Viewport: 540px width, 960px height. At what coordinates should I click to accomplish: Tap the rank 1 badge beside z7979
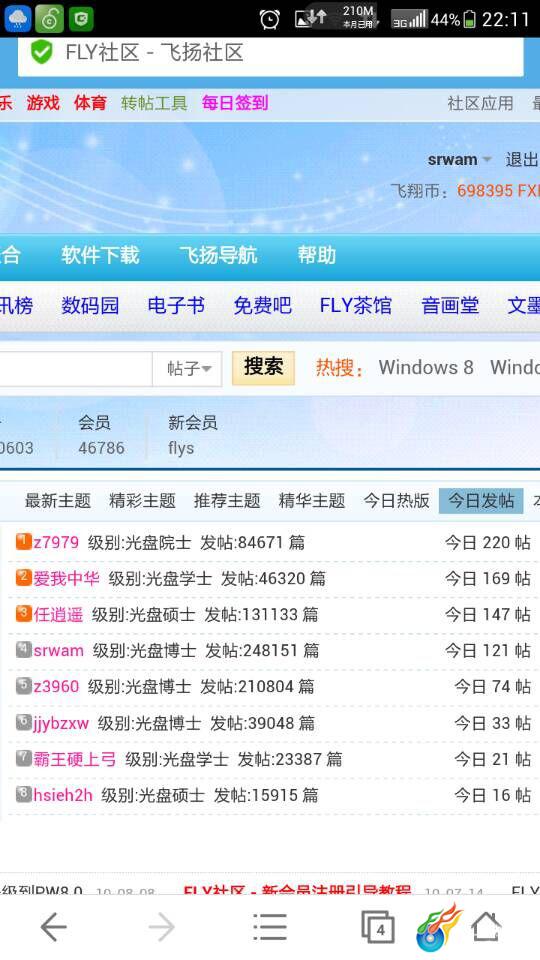(23, 542)
